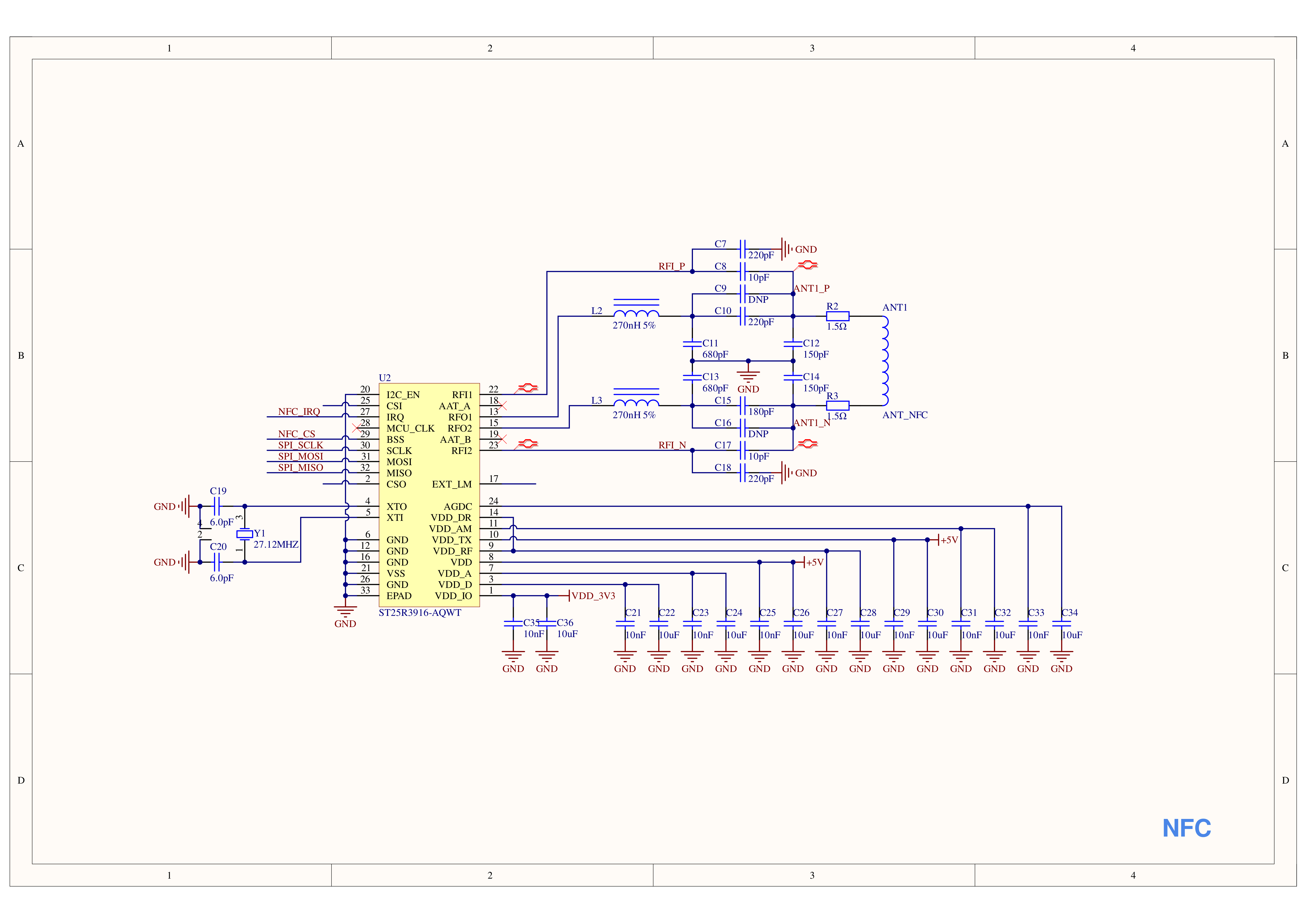Viewport: 1308px width, 924px height.
Task: Click the RFI_P net label
Action: (672, 266)
